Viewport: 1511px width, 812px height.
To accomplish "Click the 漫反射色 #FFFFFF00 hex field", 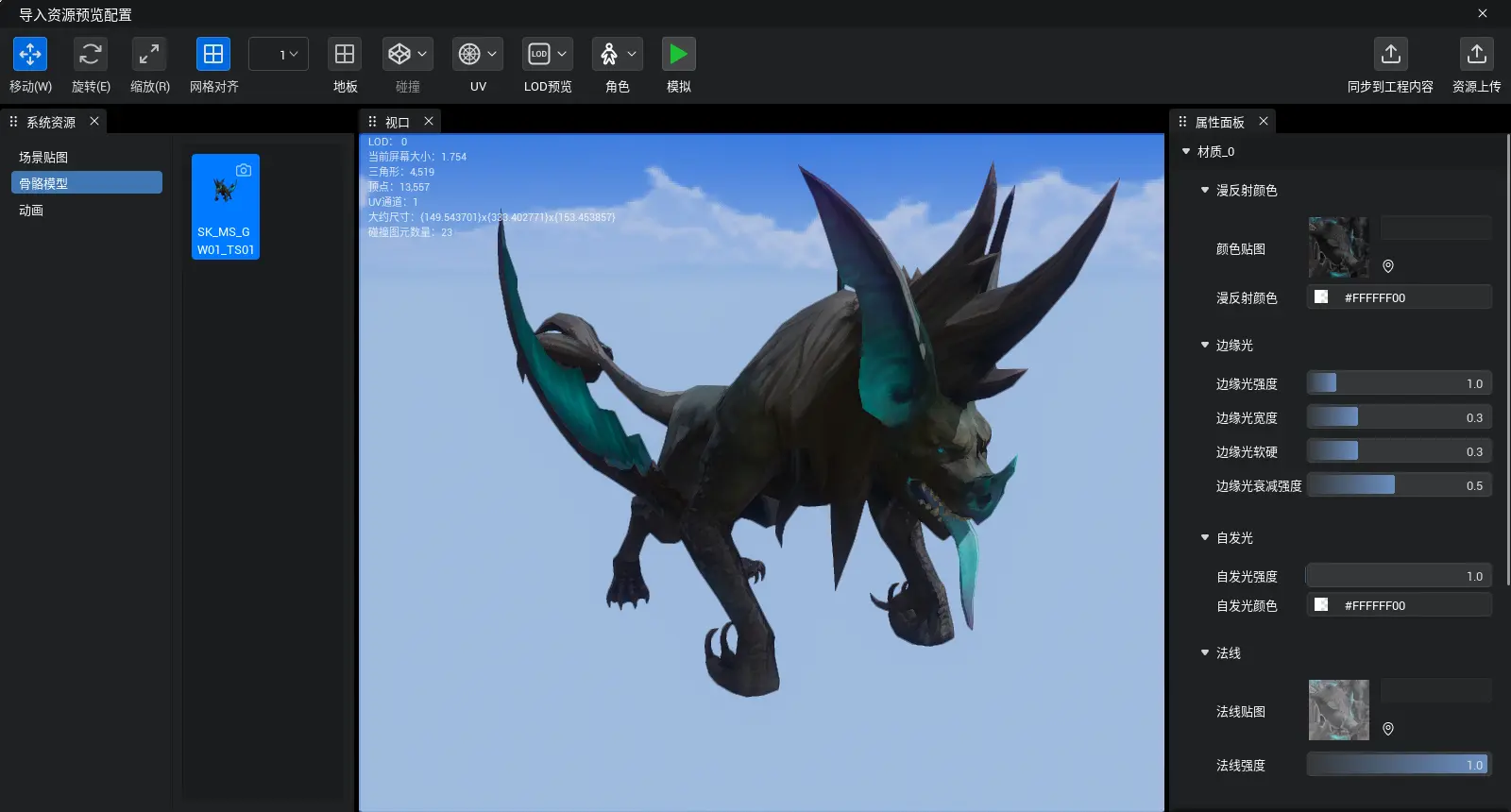I will (x=1399, y=296).
